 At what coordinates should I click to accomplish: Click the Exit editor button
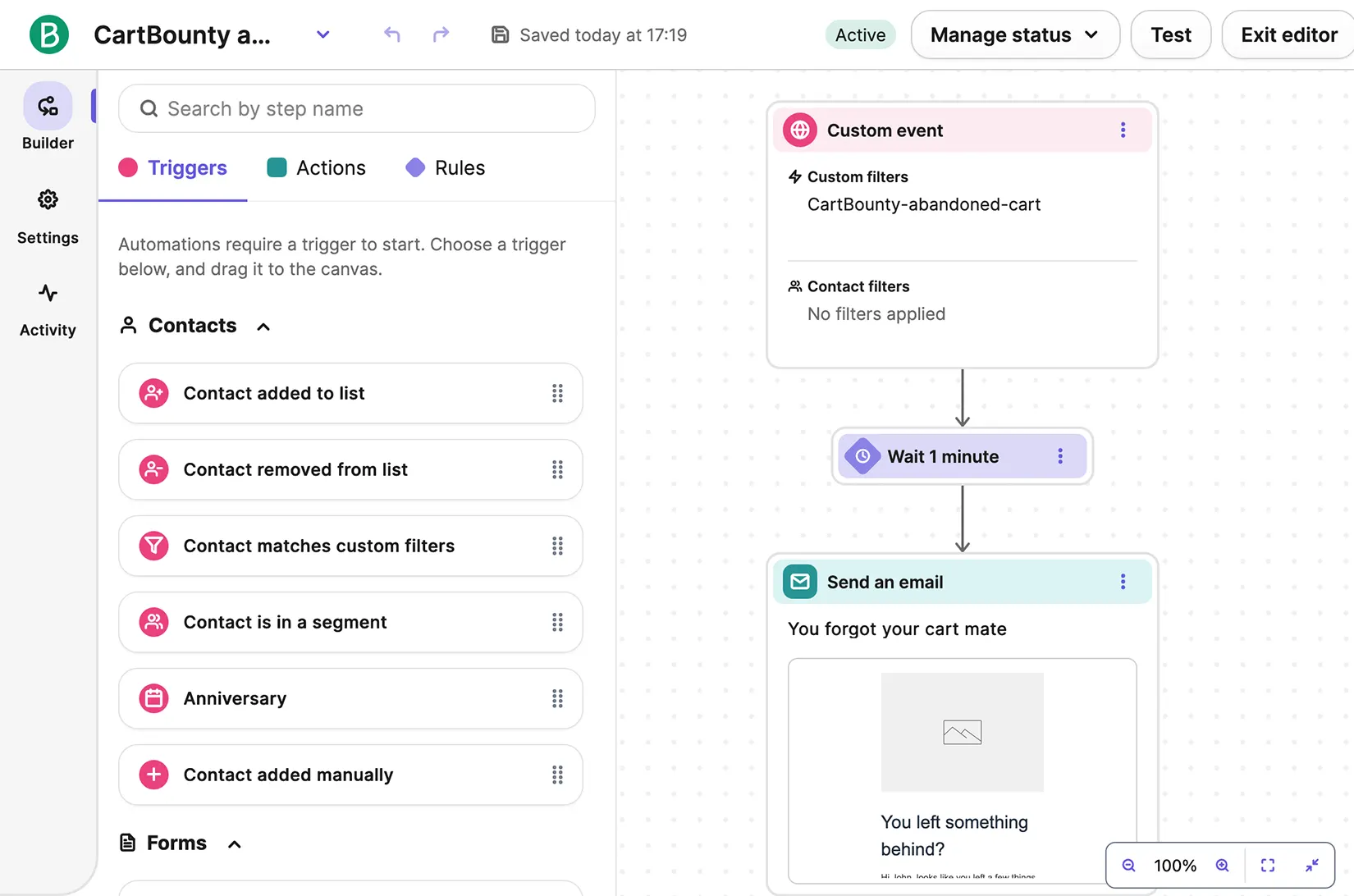click(x=1288, y=34)
